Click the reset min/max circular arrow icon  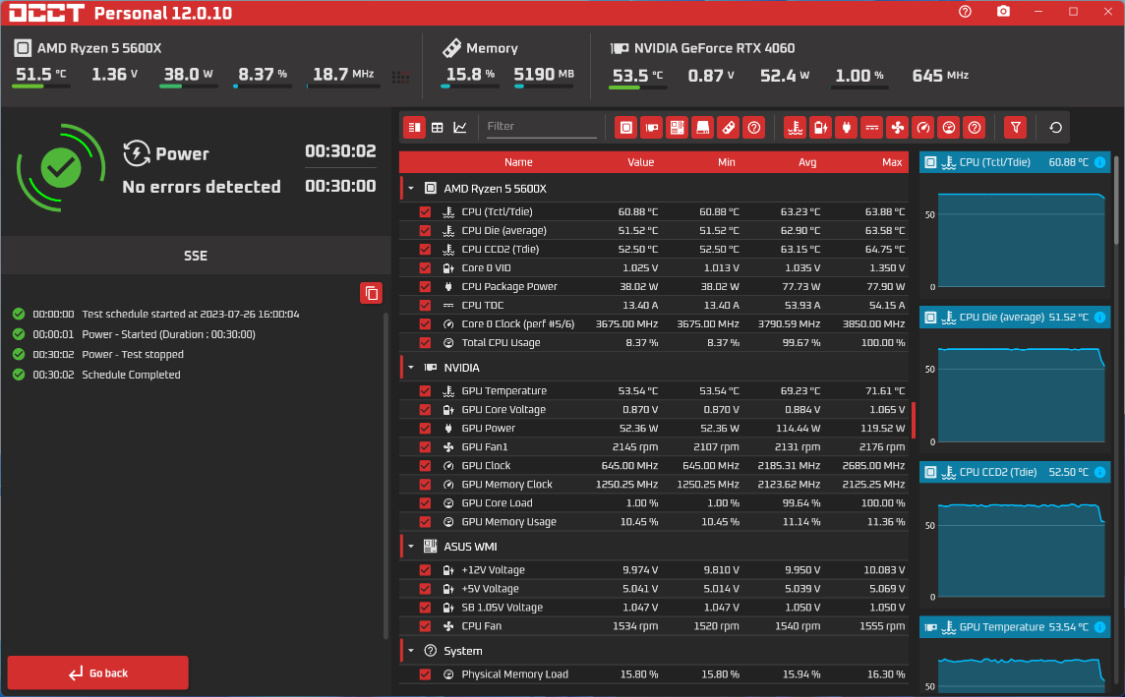click(x=1055, y=128)
